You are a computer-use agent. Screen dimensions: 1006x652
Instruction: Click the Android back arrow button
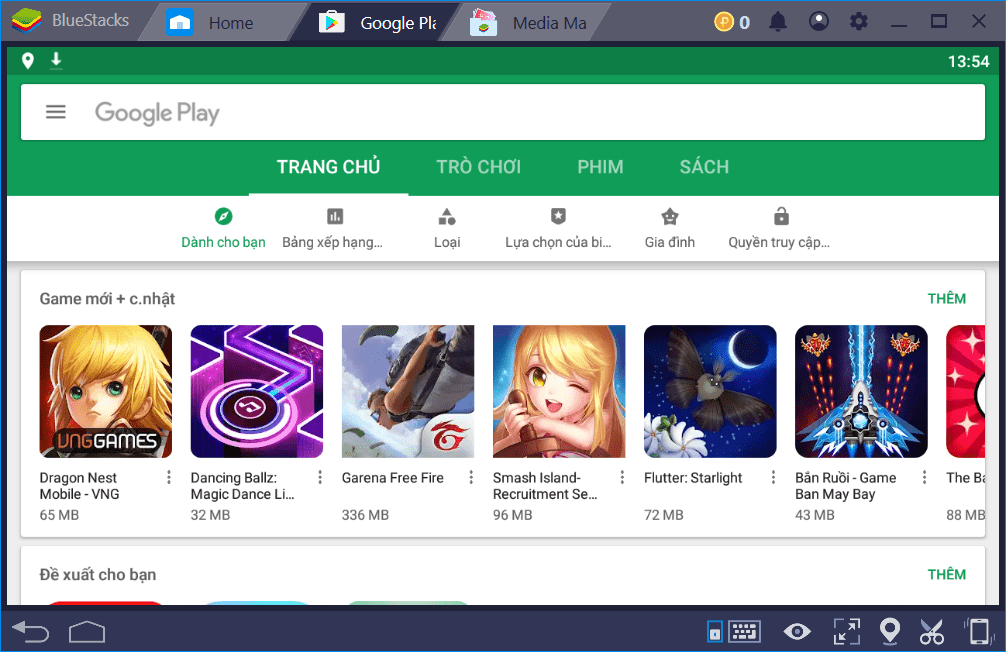[x=30, y=631]
